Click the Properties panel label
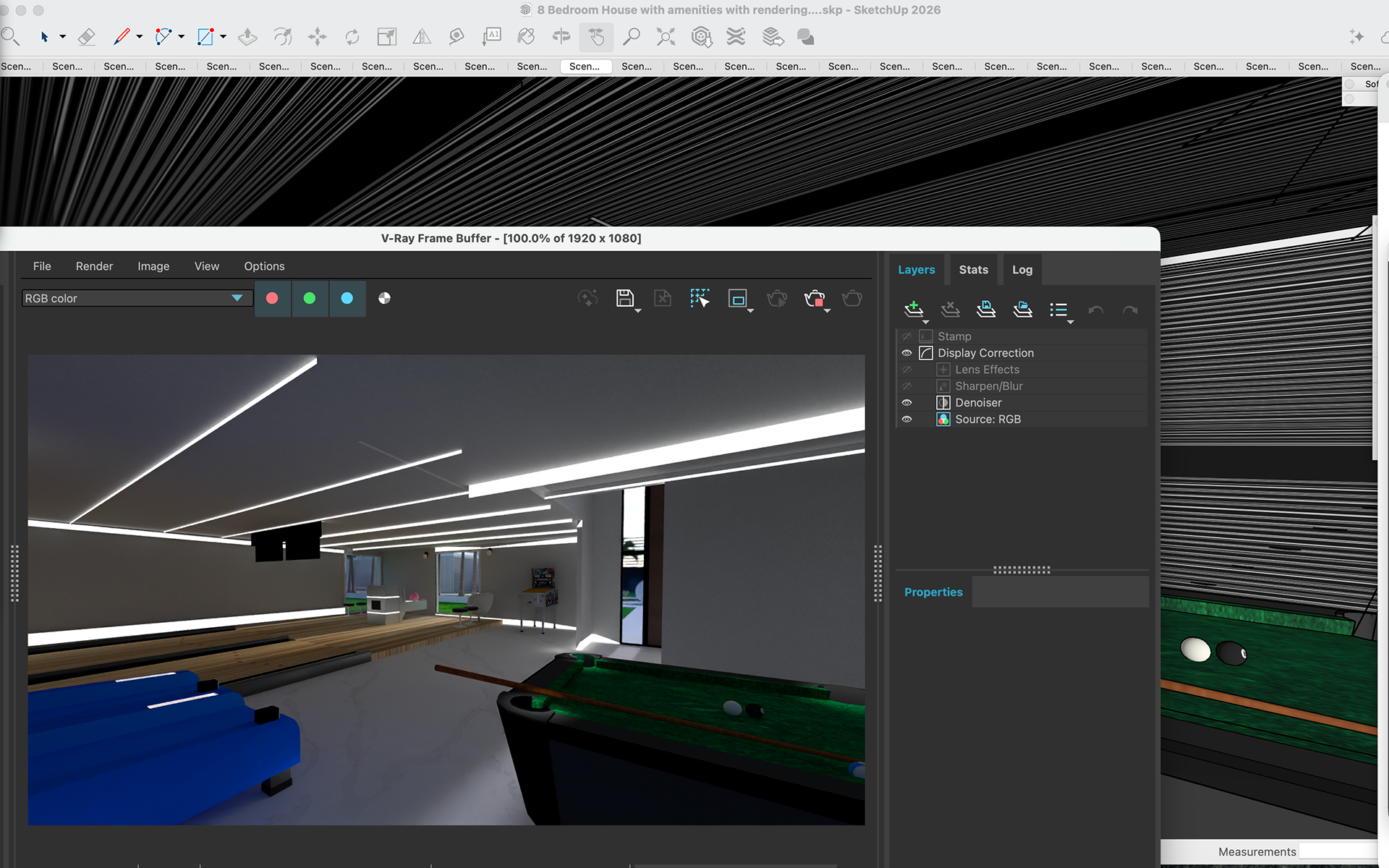 [933, 592]
